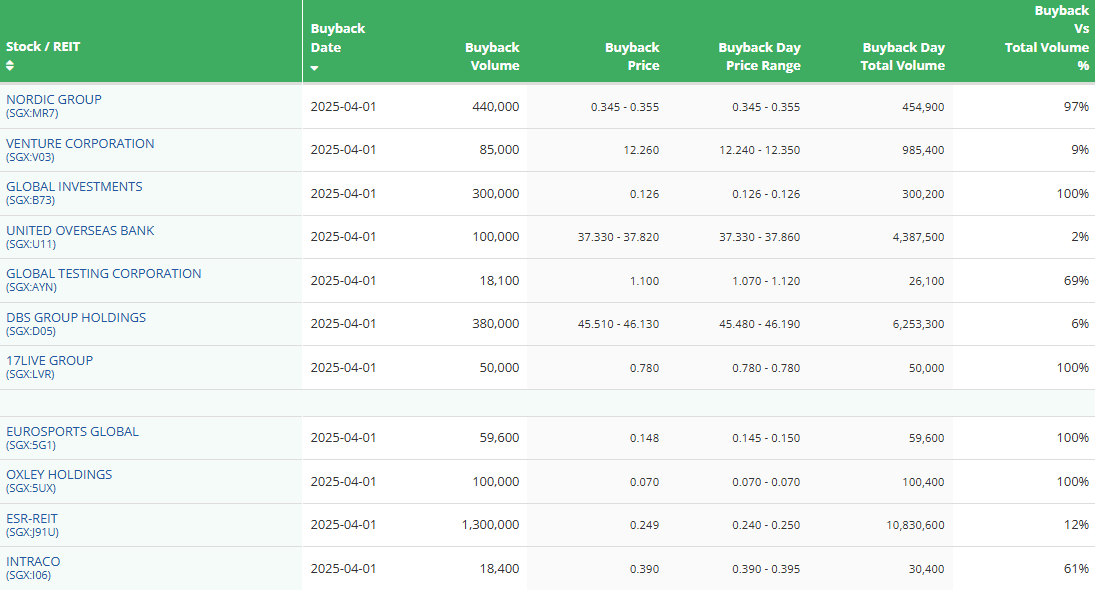
Task: Select the (SGX:AYN) ticker code
Action: click(31, 287)
